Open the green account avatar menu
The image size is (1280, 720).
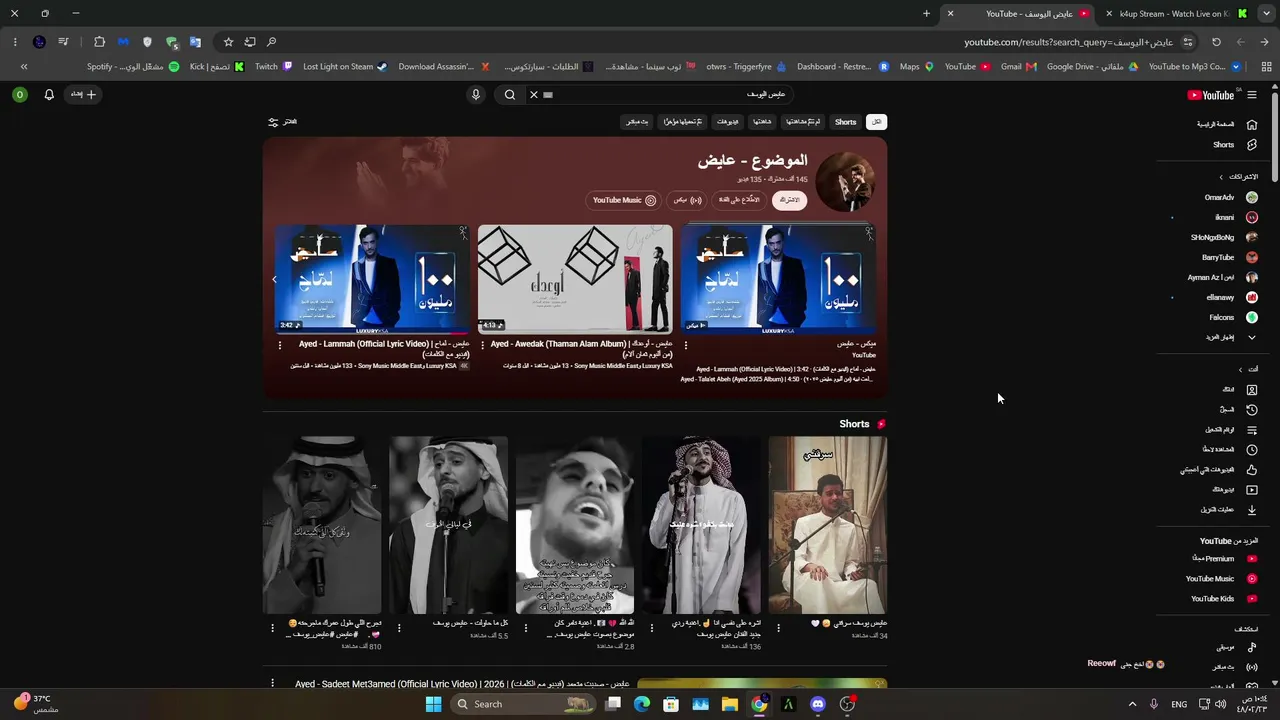20,95
